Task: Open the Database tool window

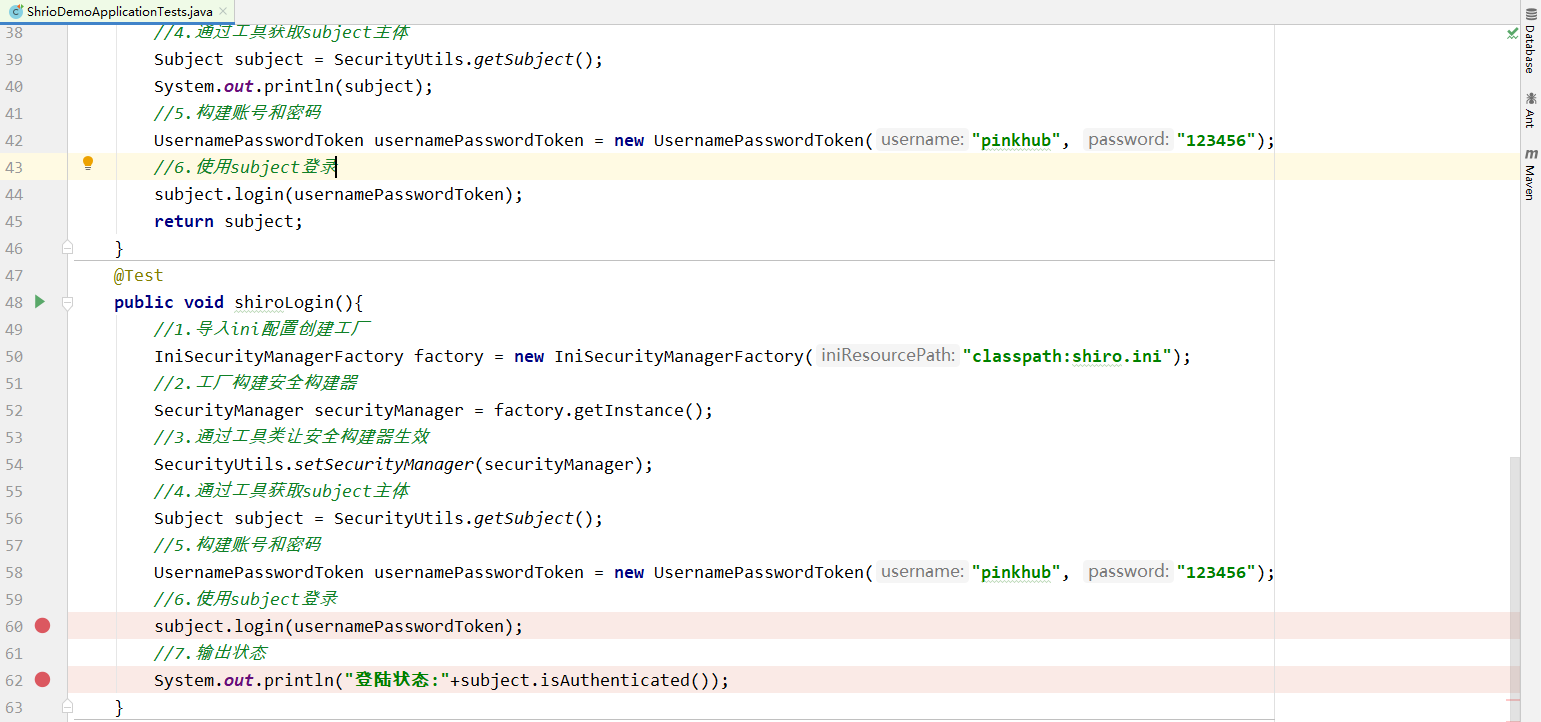Action: coord(1530,40)
